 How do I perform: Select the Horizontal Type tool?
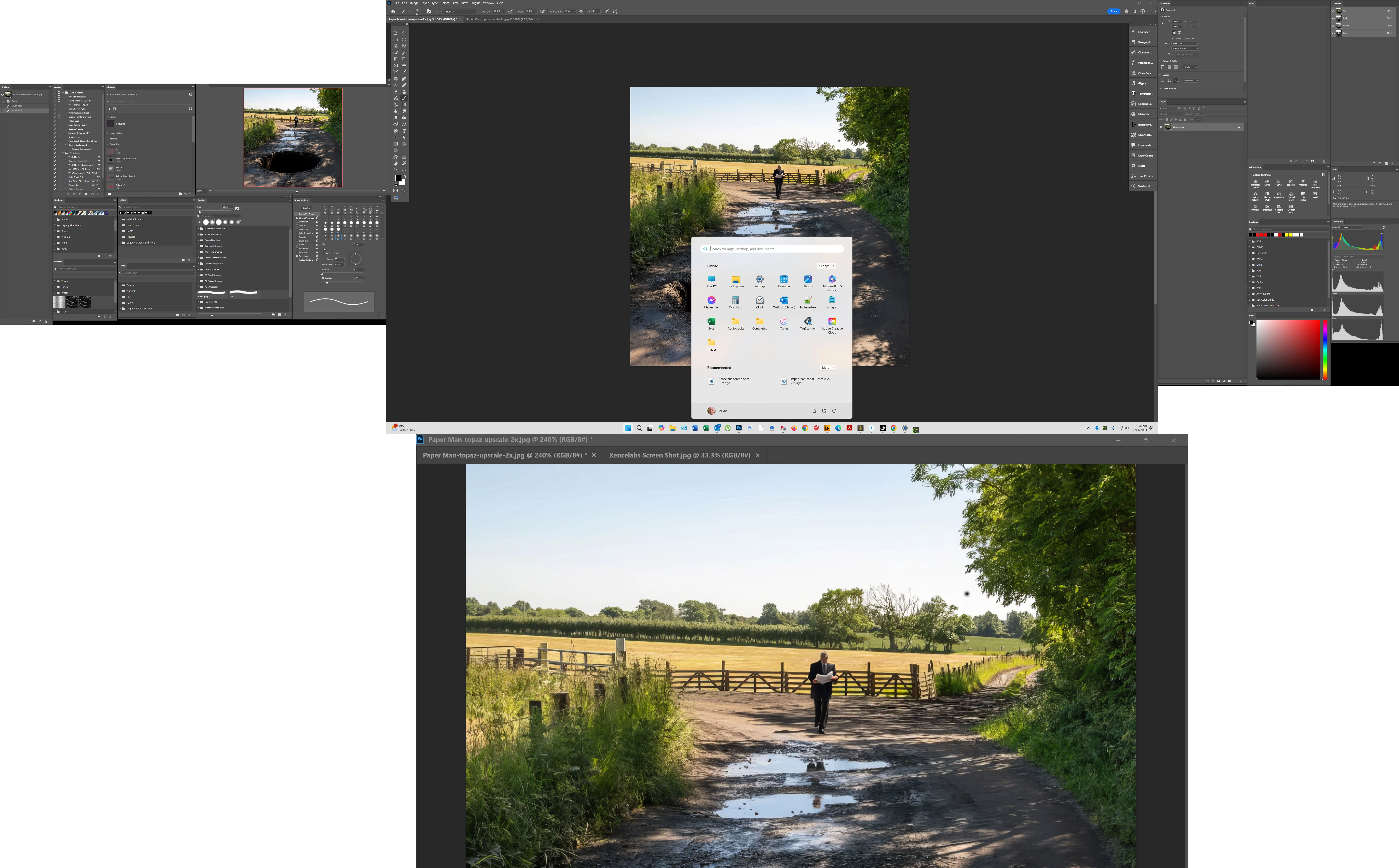tap(404, 131)
